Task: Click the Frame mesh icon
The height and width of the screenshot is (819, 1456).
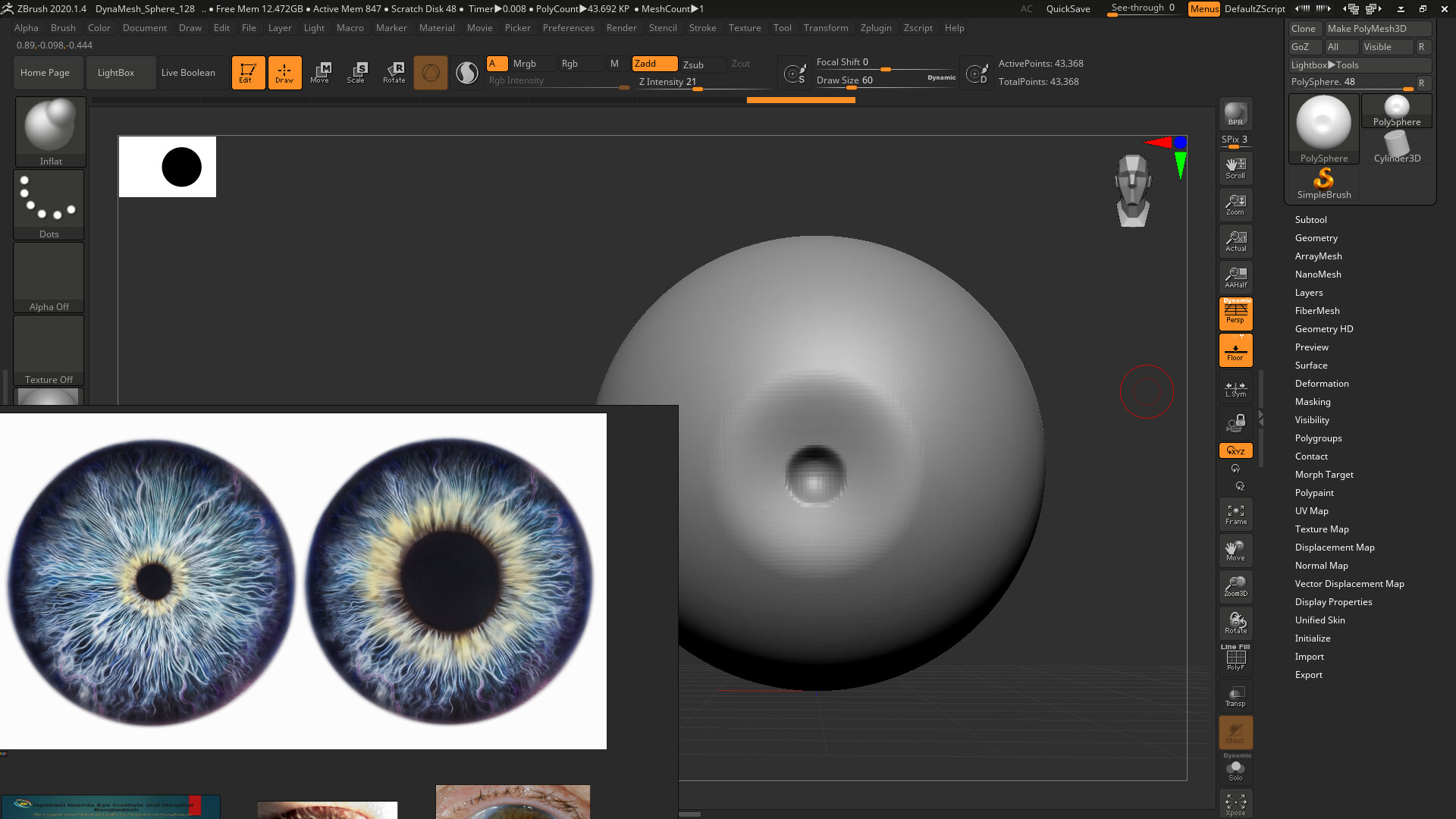Action: (1235, 514)
